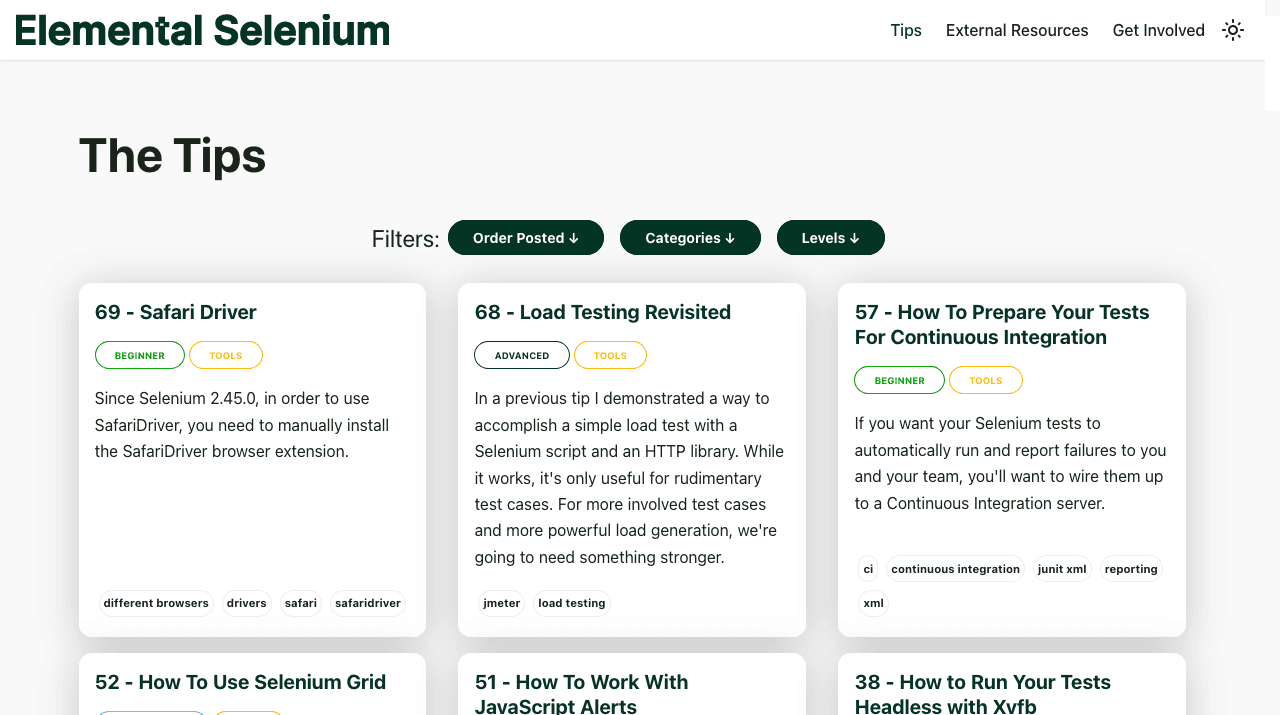Select the 'continuous integration' tag
Viewport: 1280px width, 715px height.
(x=956, y=569)
